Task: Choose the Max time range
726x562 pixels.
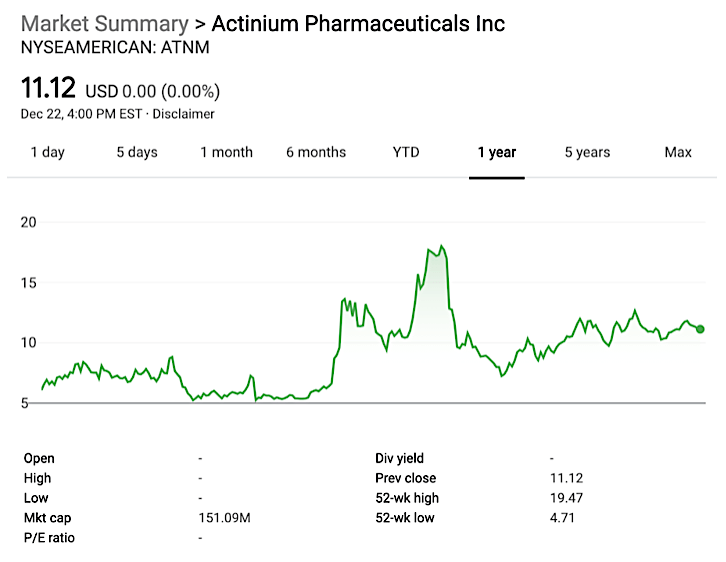Action: tap(678, 152)
